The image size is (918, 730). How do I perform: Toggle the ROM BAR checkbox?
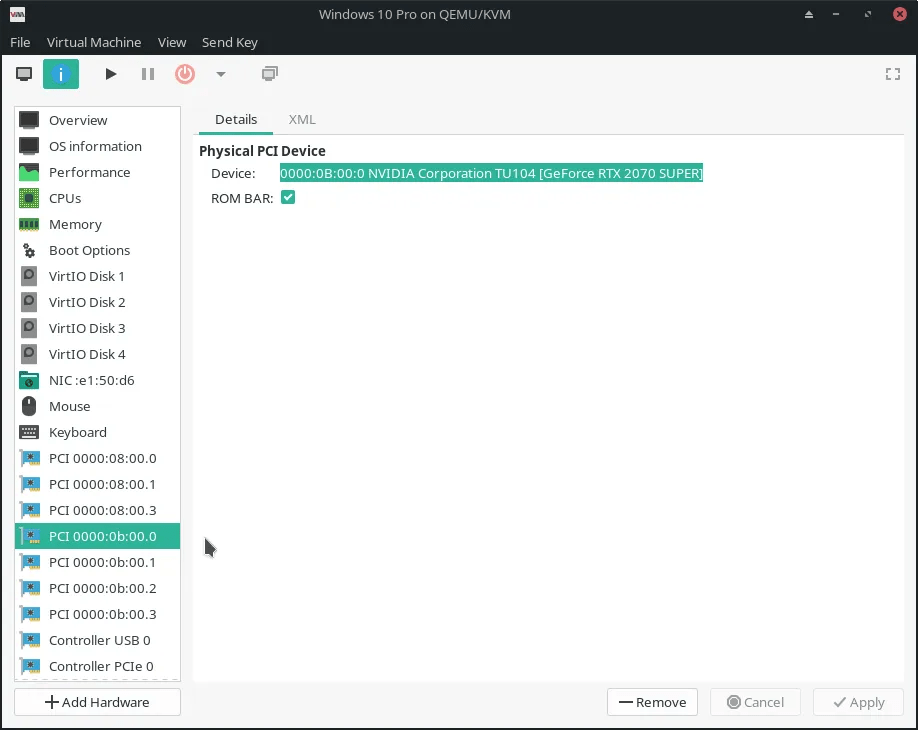(288, 198)
